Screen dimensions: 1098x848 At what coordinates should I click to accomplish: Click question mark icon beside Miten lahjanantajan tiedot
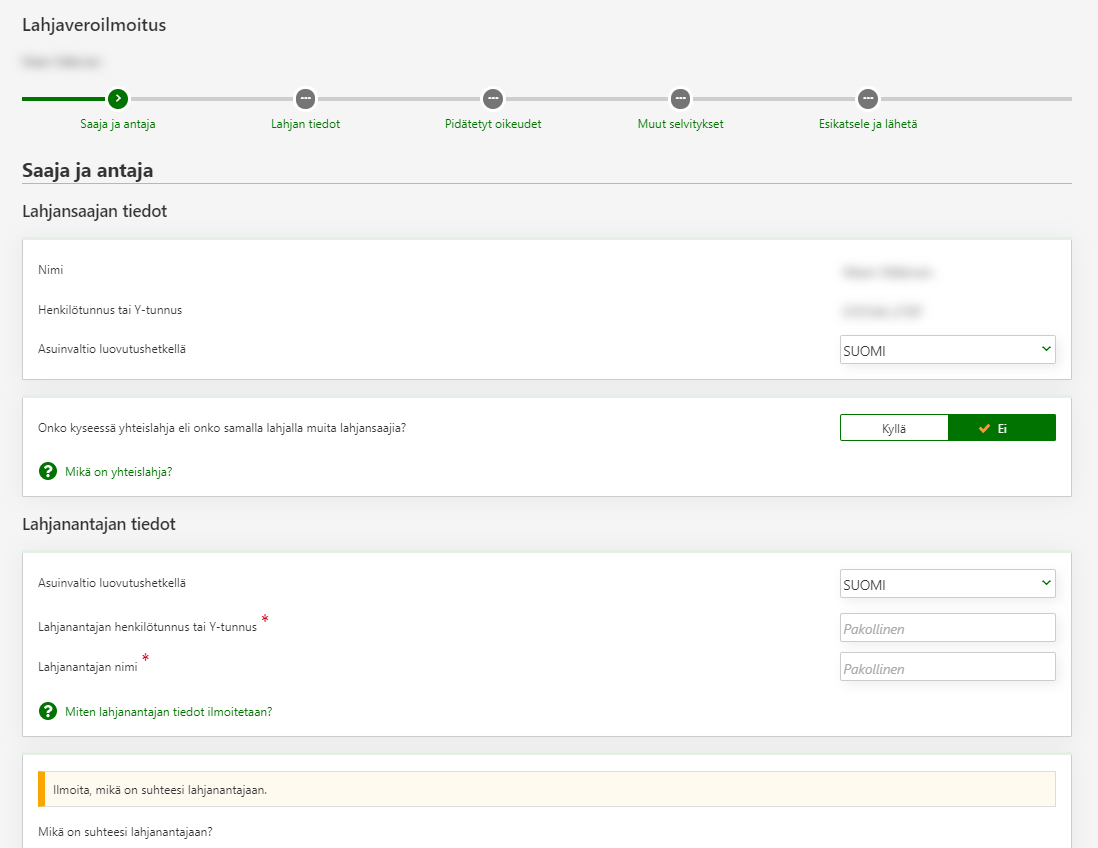pos(48,711)
